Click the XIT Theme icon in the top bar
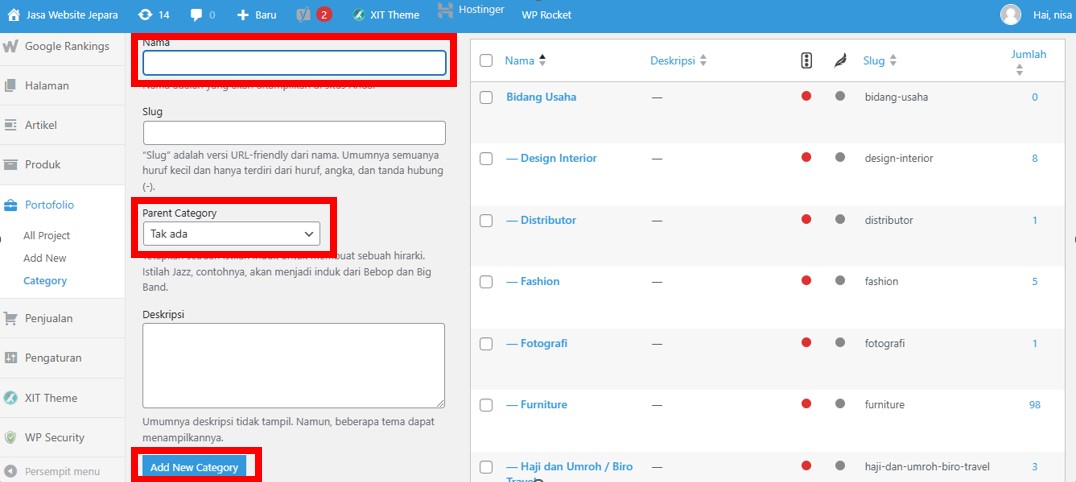Screen dimensions: 1076x482 [359, 14]
